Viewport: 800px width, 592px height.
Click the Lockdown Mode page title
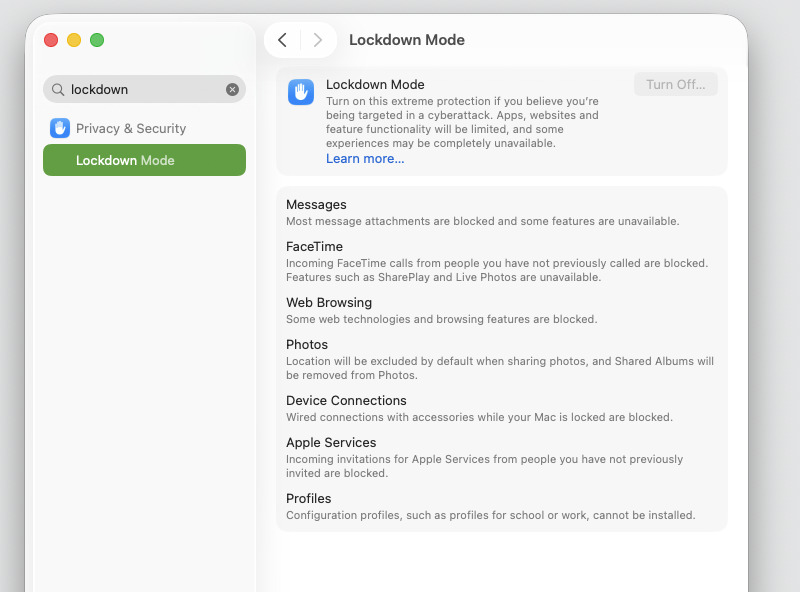[407, 40]
